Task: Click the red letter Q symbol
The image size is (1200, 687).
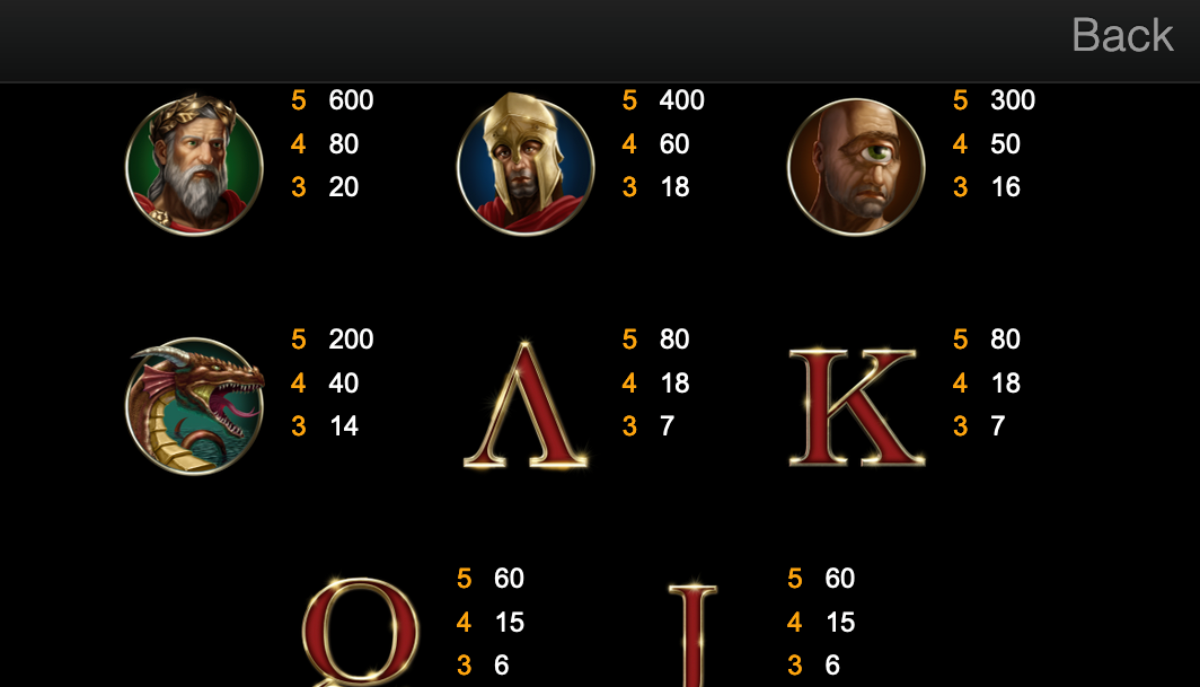Action: pos(360,632)
